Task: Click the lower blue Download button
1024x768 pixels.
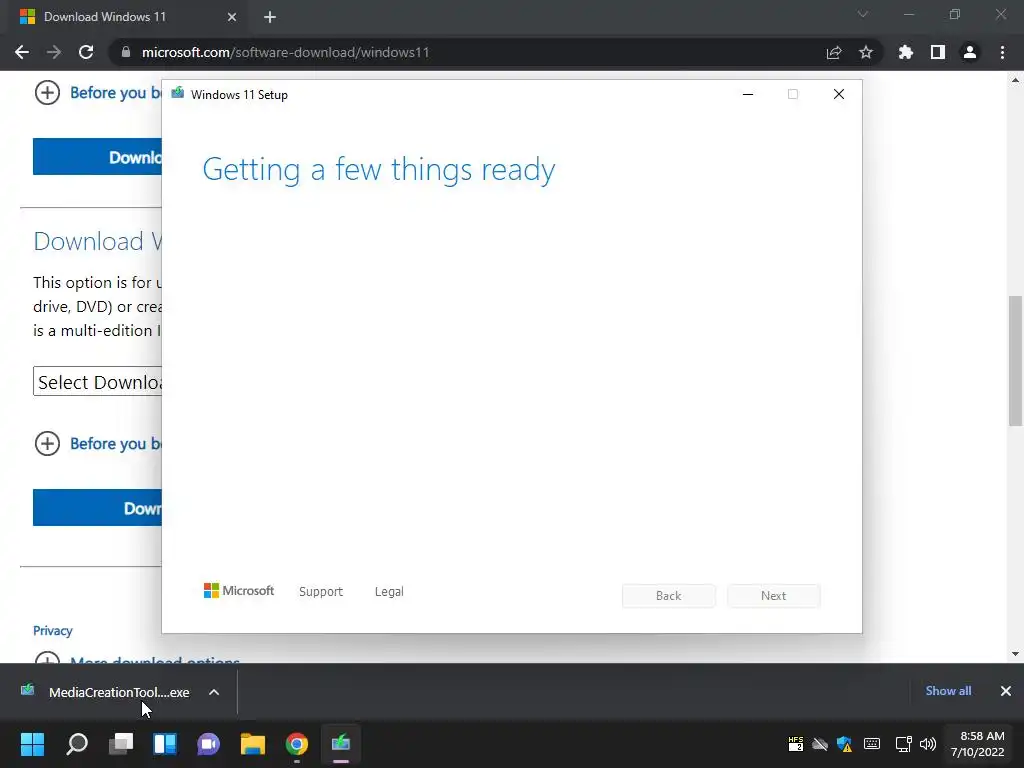Action: 97,507
